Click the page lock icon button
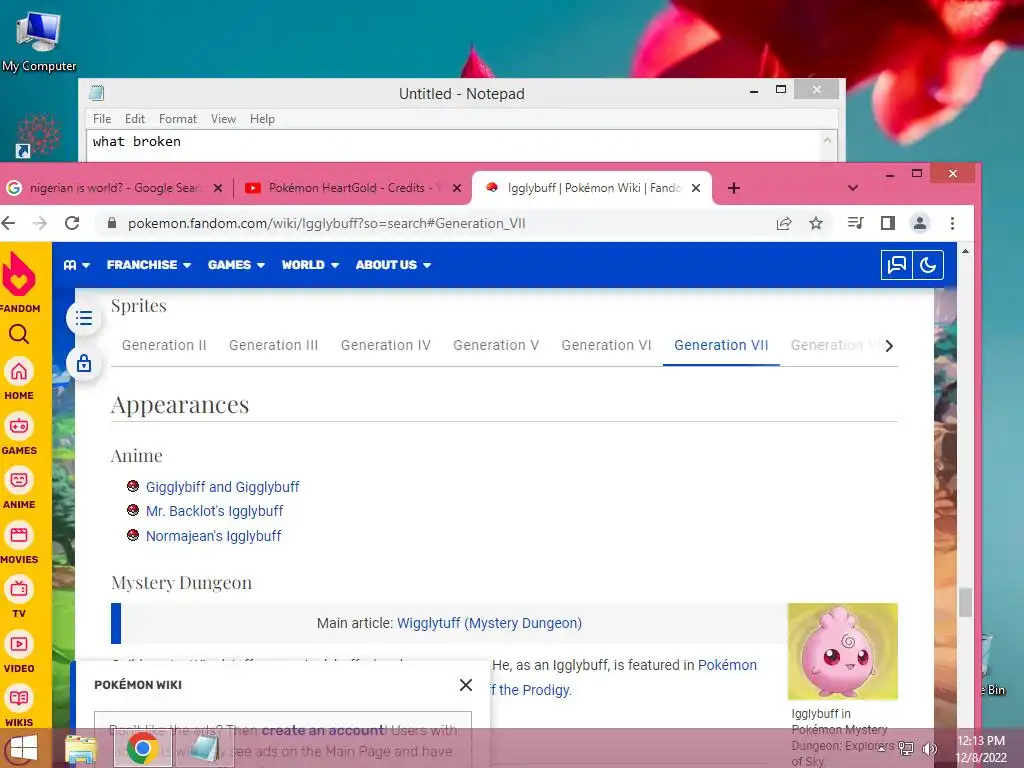This screenshot has width=1024, height=768. point(84,363)
